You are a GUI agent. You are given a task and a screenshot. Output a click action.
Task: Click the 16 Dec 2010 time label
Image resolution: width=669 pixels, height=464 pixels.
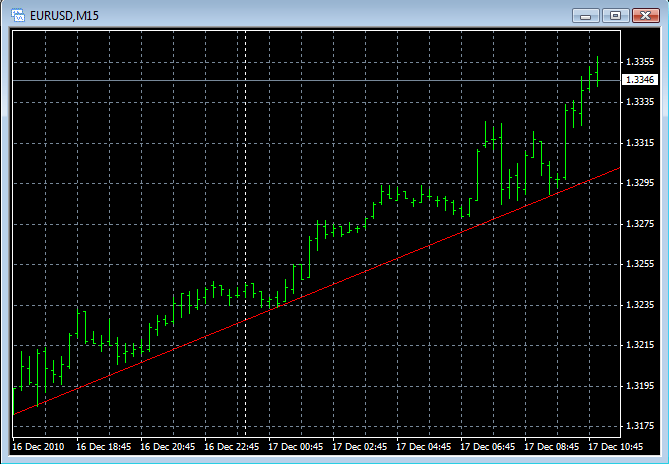[x=38, y=447]
